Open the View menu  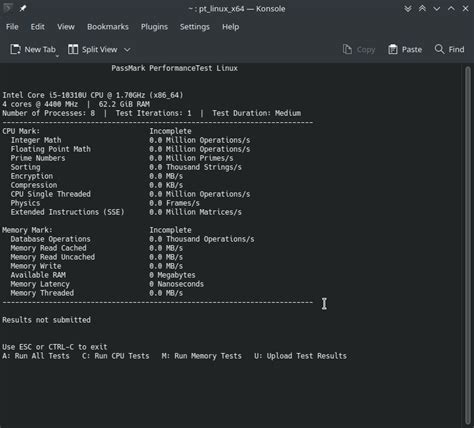coord(66,27)
